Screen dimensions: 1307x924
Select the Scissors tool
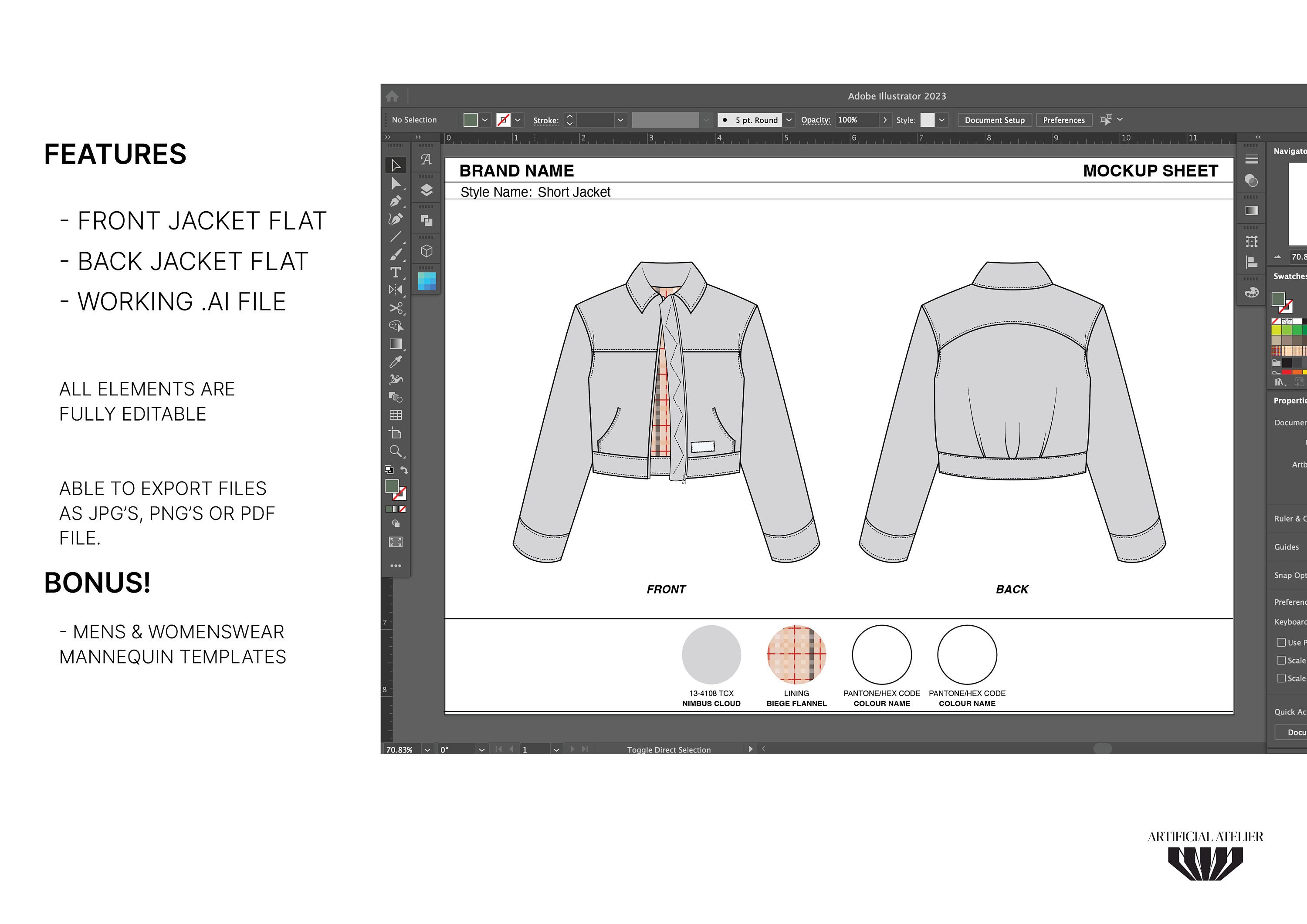[397, 308]
